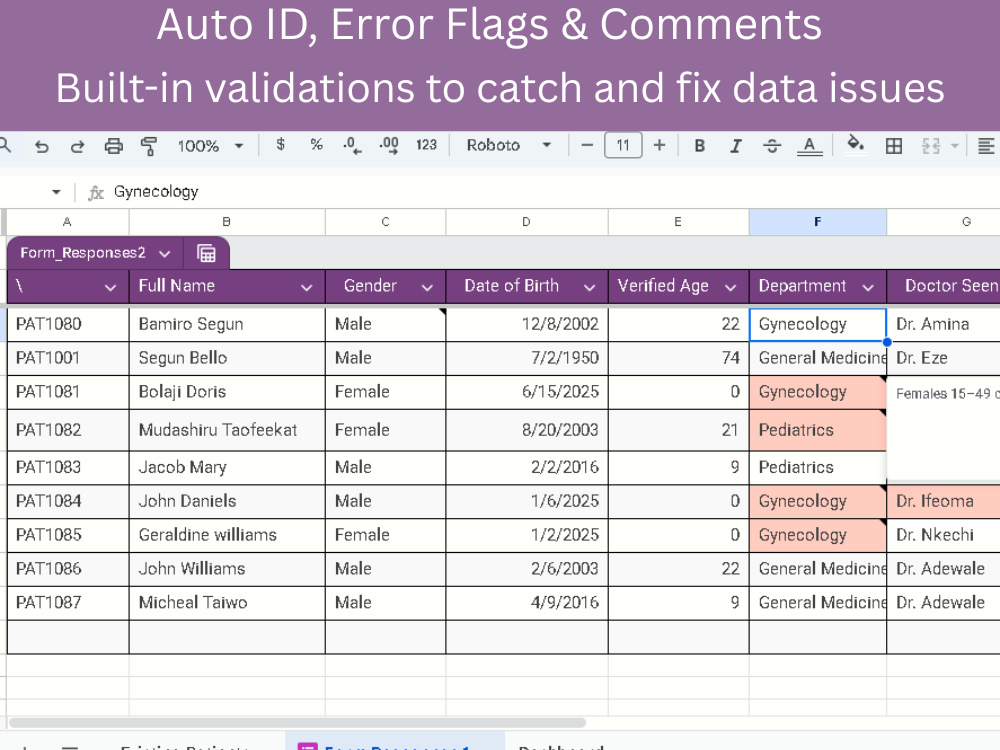Click merge cells icon
Image resolution: width=1000 pixels, height=750 pixels.
pyautogui.click(x=931, y=146)
